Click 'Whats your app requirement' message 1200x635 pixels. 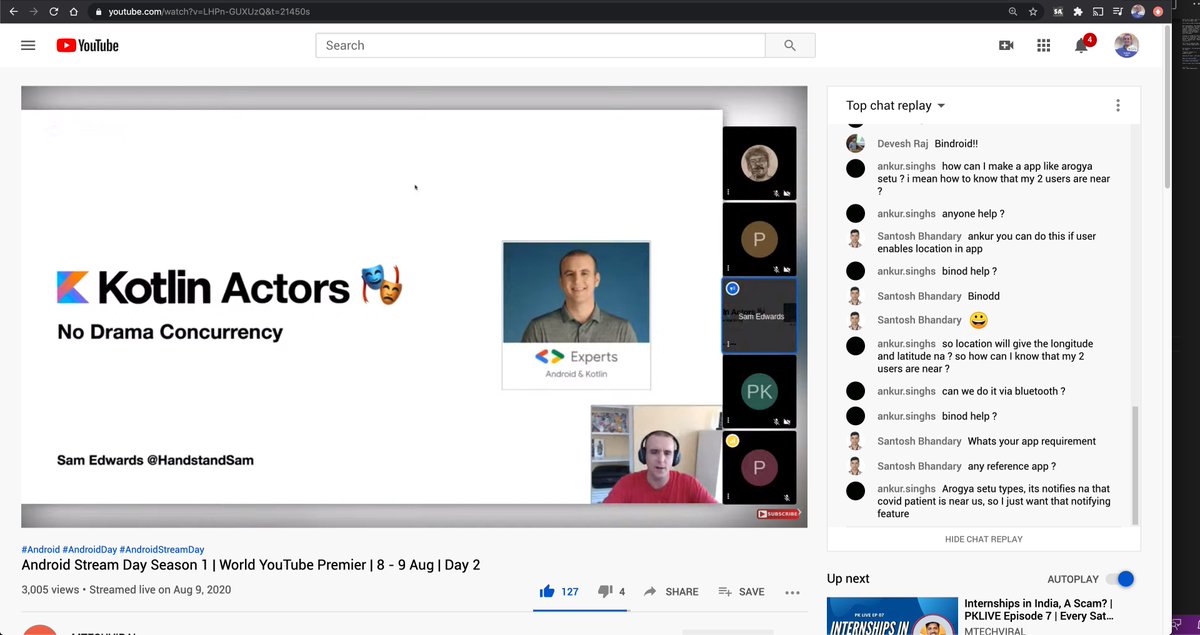1032,441
